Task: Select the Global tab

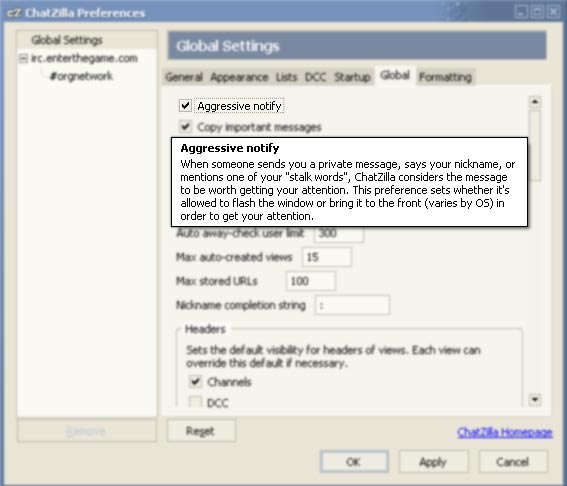Action: click(395, 75)
